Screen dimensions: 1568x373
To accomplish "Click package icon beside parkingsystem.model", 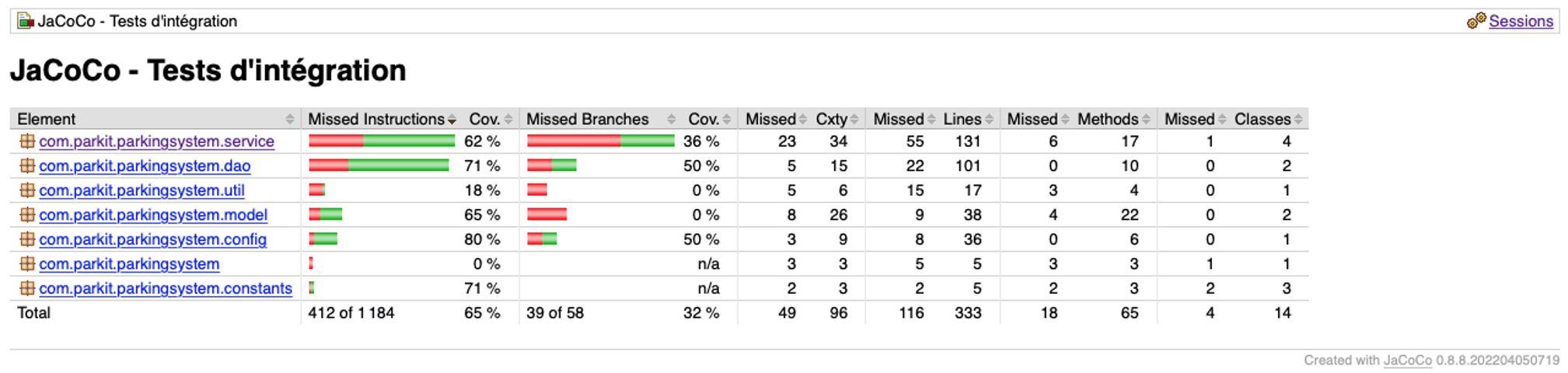I will (27, 214).
